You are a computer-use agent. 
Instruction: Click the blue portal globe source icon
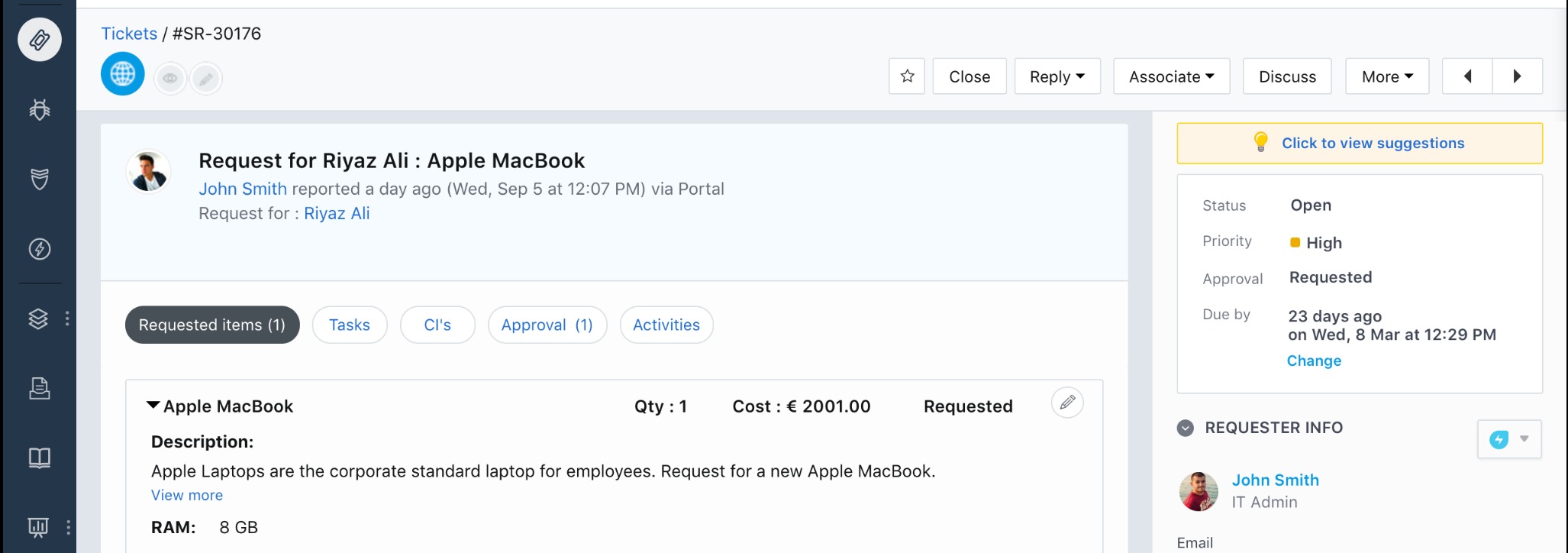tap(122, 74)
